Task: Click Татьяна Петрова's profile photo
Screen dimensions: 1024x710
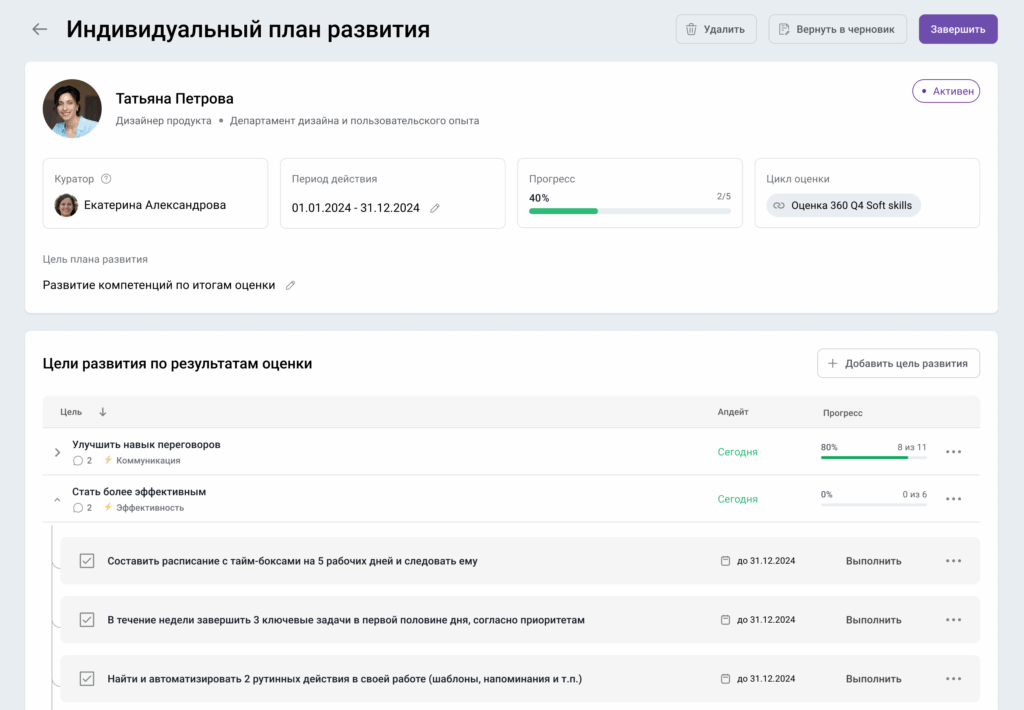Action: pos(71,108)
